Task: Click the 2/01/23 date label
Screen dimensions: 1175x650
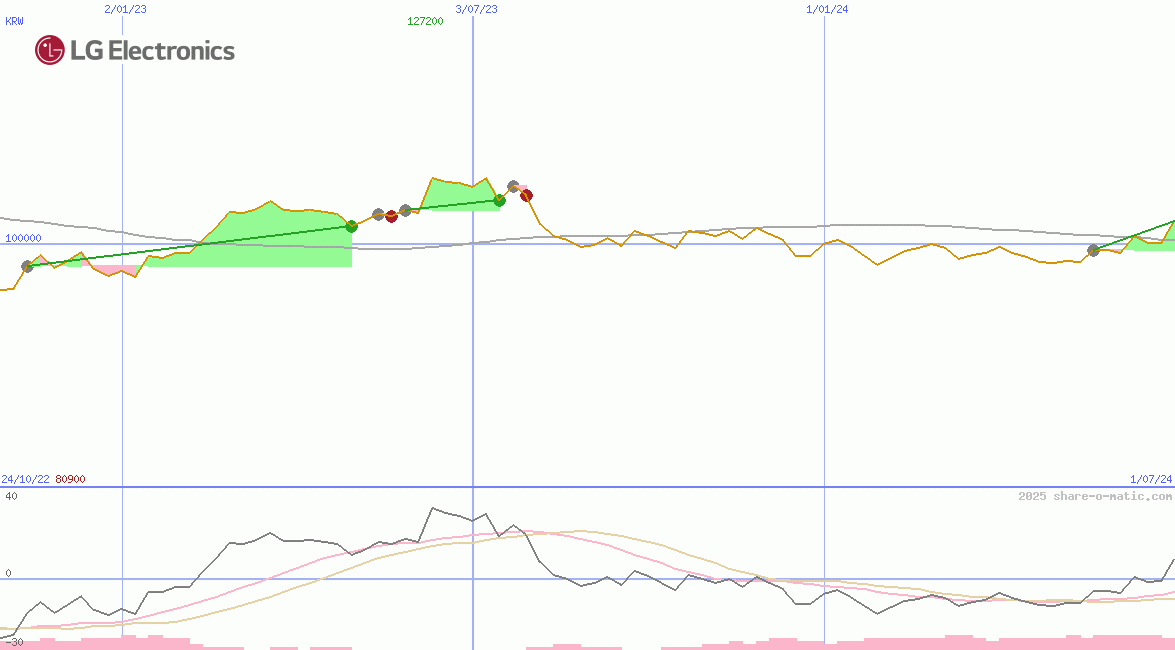Action: [125, 9]
